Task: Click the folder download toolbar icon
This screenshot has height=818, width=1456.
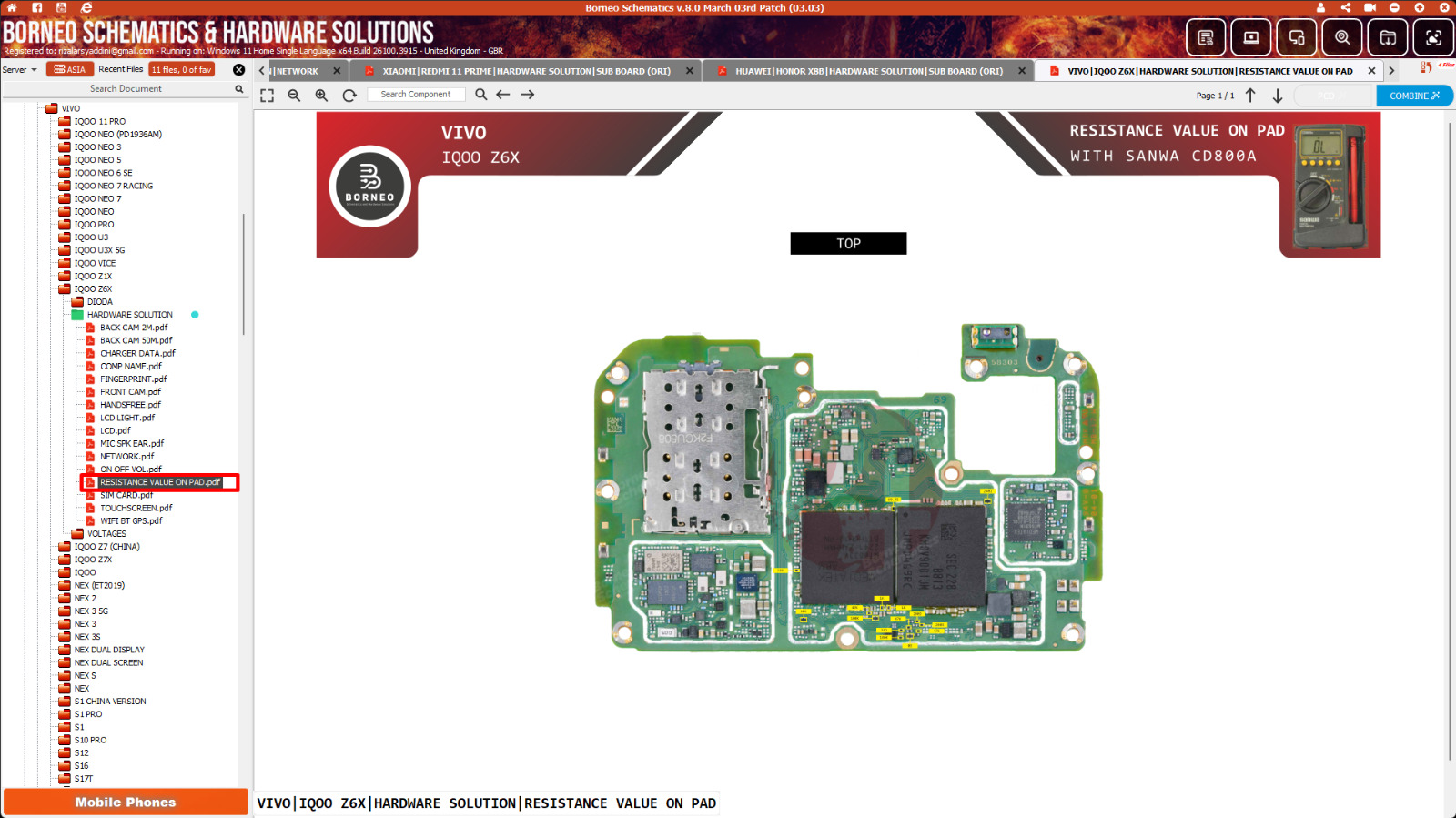Action: (1388, 37)
